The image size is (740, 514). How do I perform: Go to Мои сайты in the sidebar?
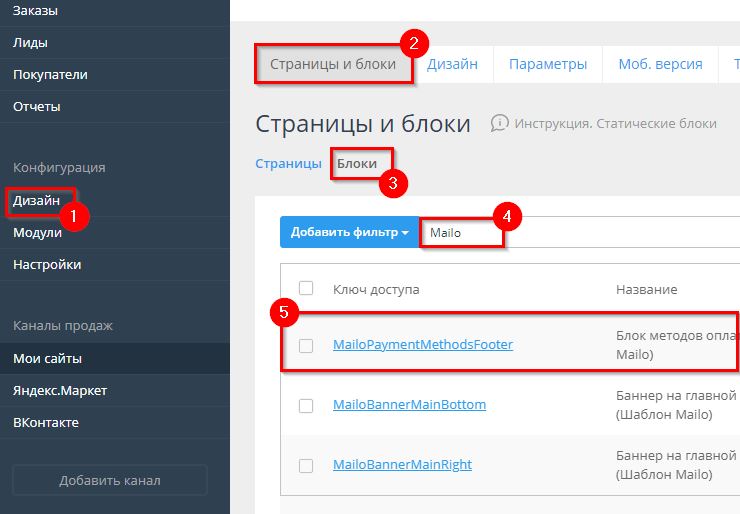tap(47, 358)
